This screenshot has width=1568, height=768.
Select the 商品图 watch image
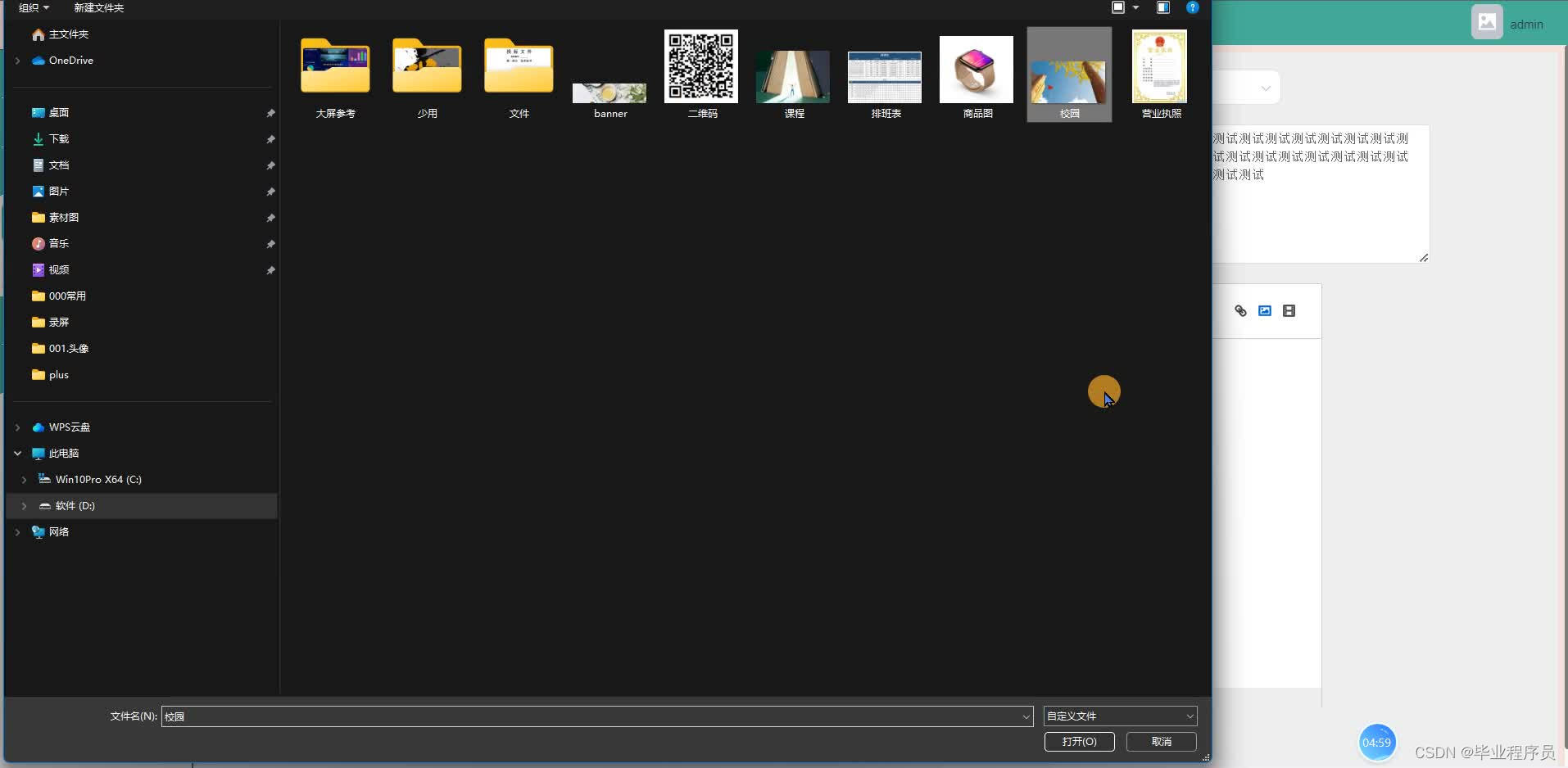[x=977, y=78]
